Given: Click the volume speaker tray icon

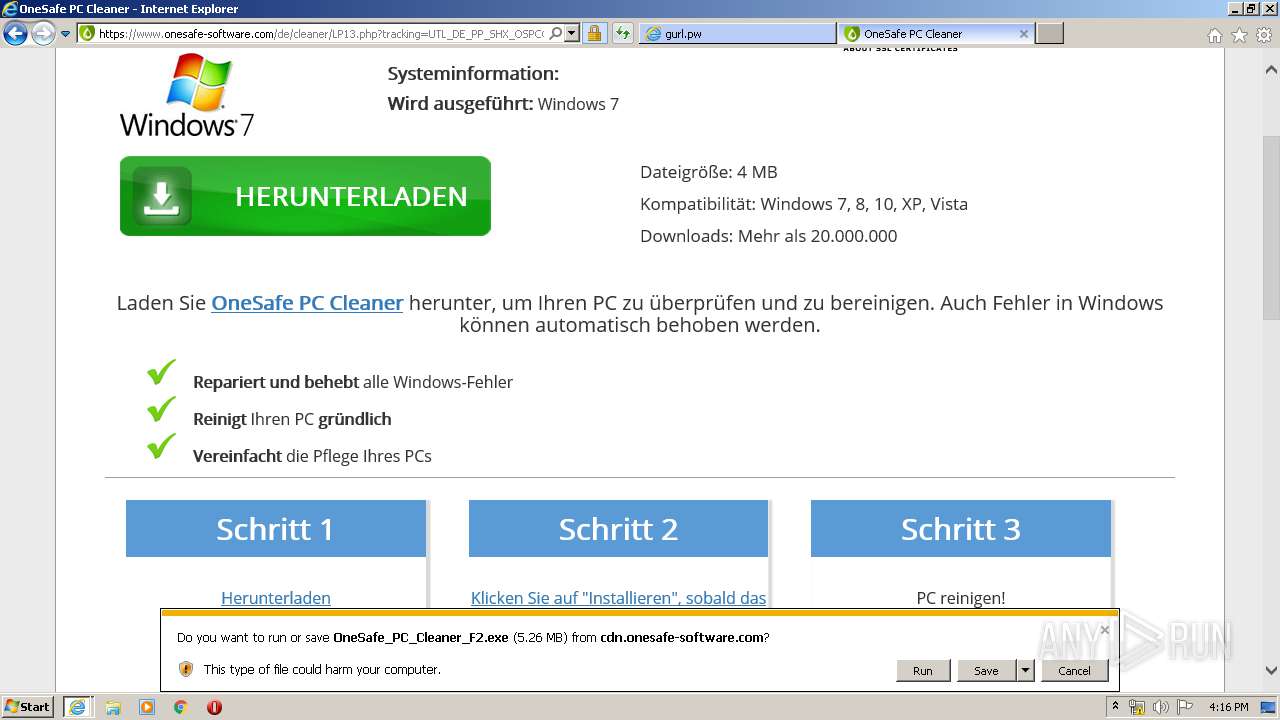Looking at the screenshot, I should point(1160,707).
